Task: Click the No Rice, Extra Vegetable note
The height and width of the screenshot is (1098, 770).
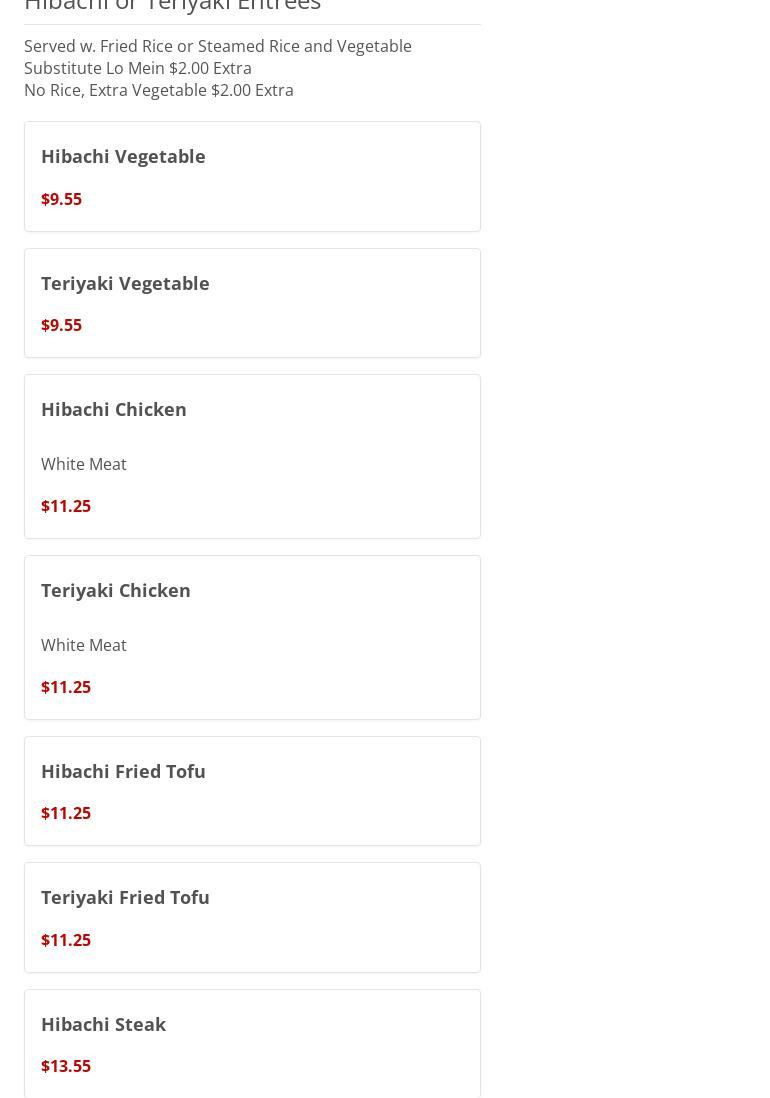Action: click(159, 90)
